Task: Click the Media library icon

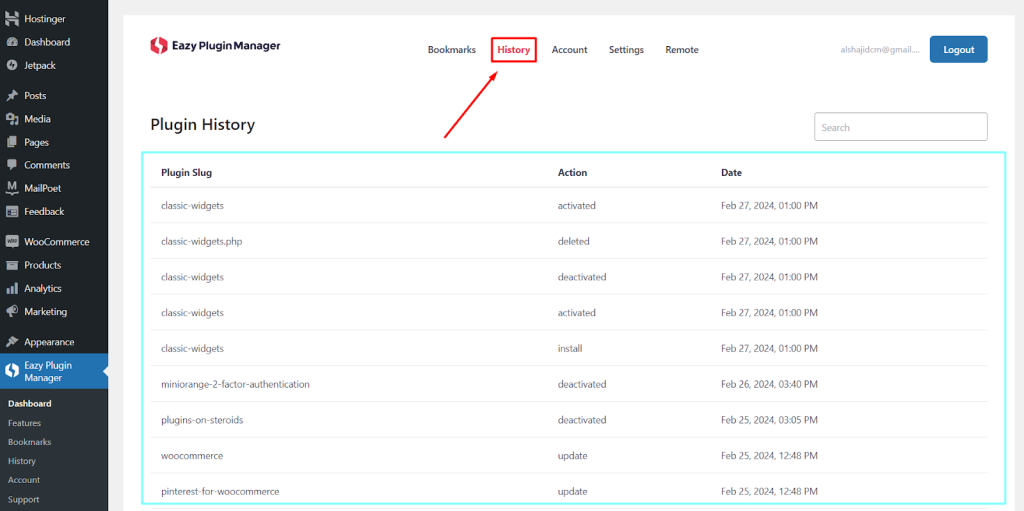Action: pyautogui.click(x=12, y=119)
